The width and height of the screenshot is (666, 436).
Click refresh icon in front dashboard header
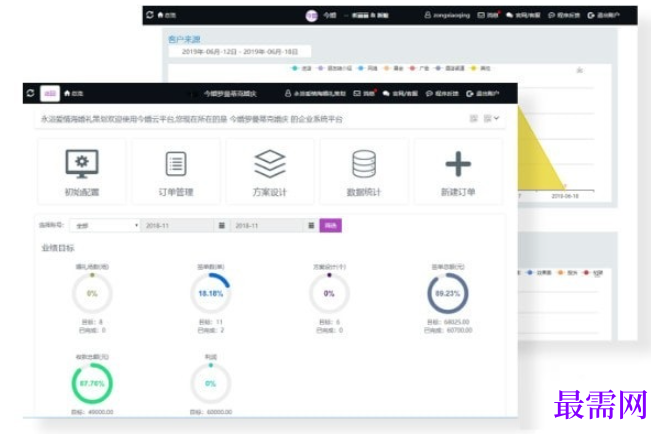pyautogui.click(x=30, y=93)
